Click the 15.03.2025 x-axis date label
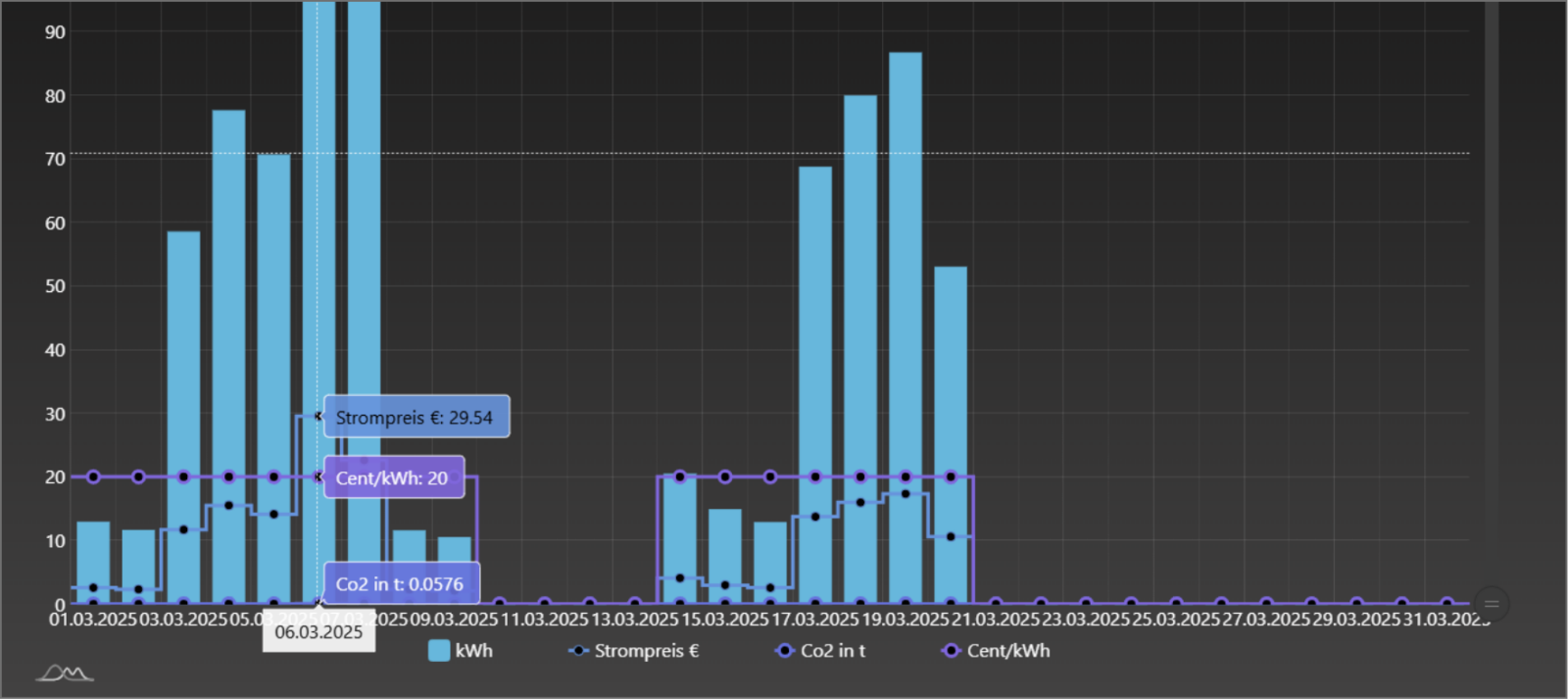 [725, 620]
